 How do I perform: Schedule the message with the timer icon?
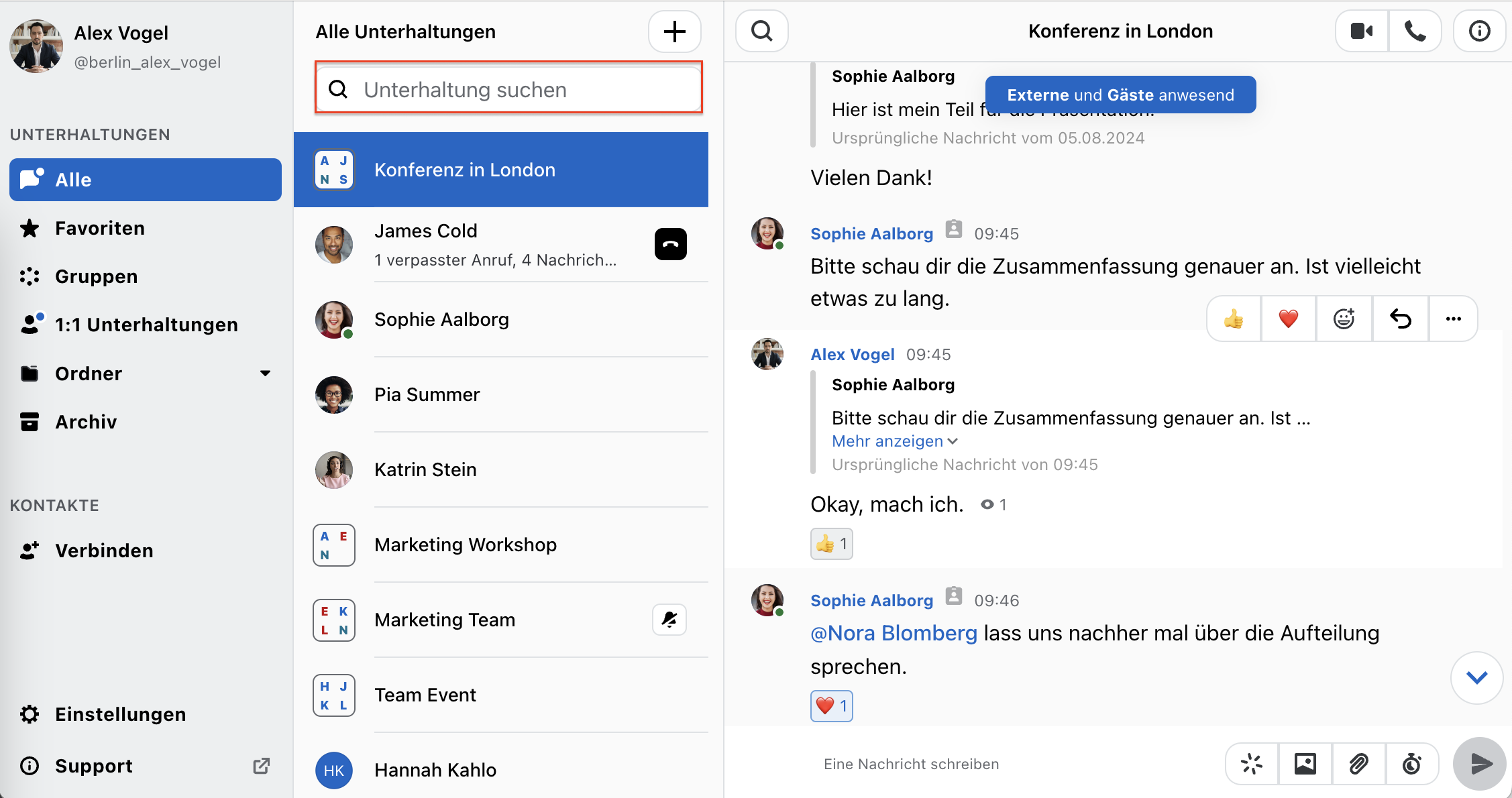(1413, 764)
